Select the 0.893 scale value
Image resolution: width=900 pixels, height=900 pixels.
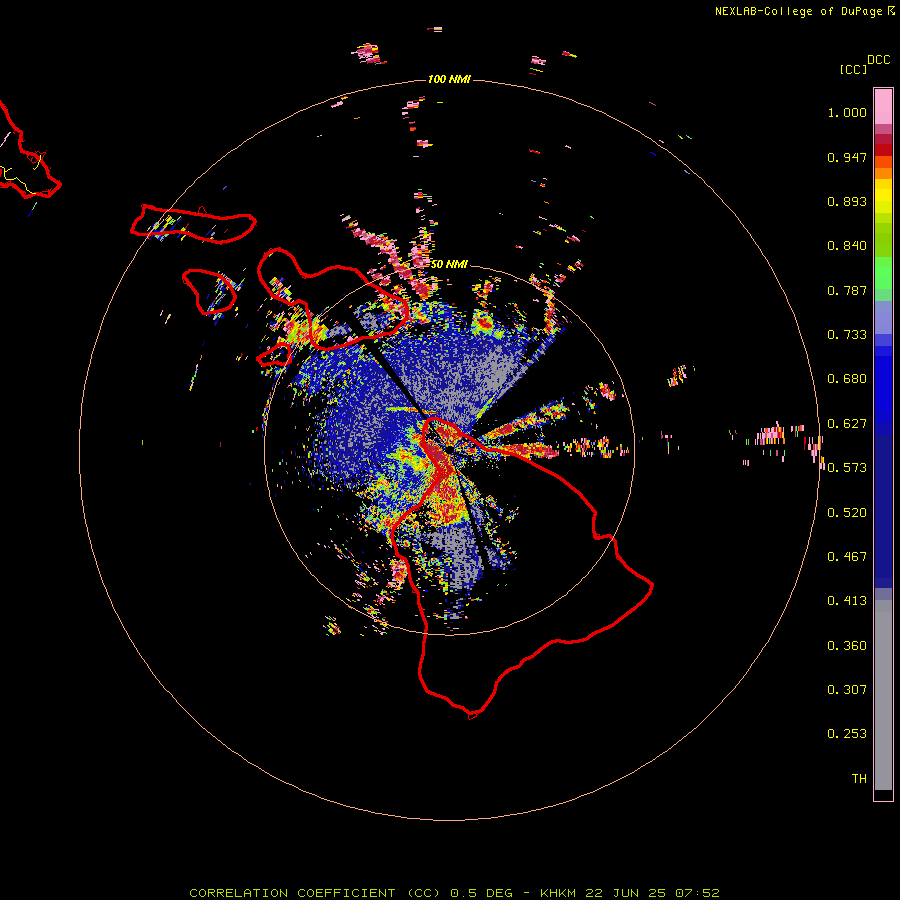pyautogui.click(x=847, y=201)
